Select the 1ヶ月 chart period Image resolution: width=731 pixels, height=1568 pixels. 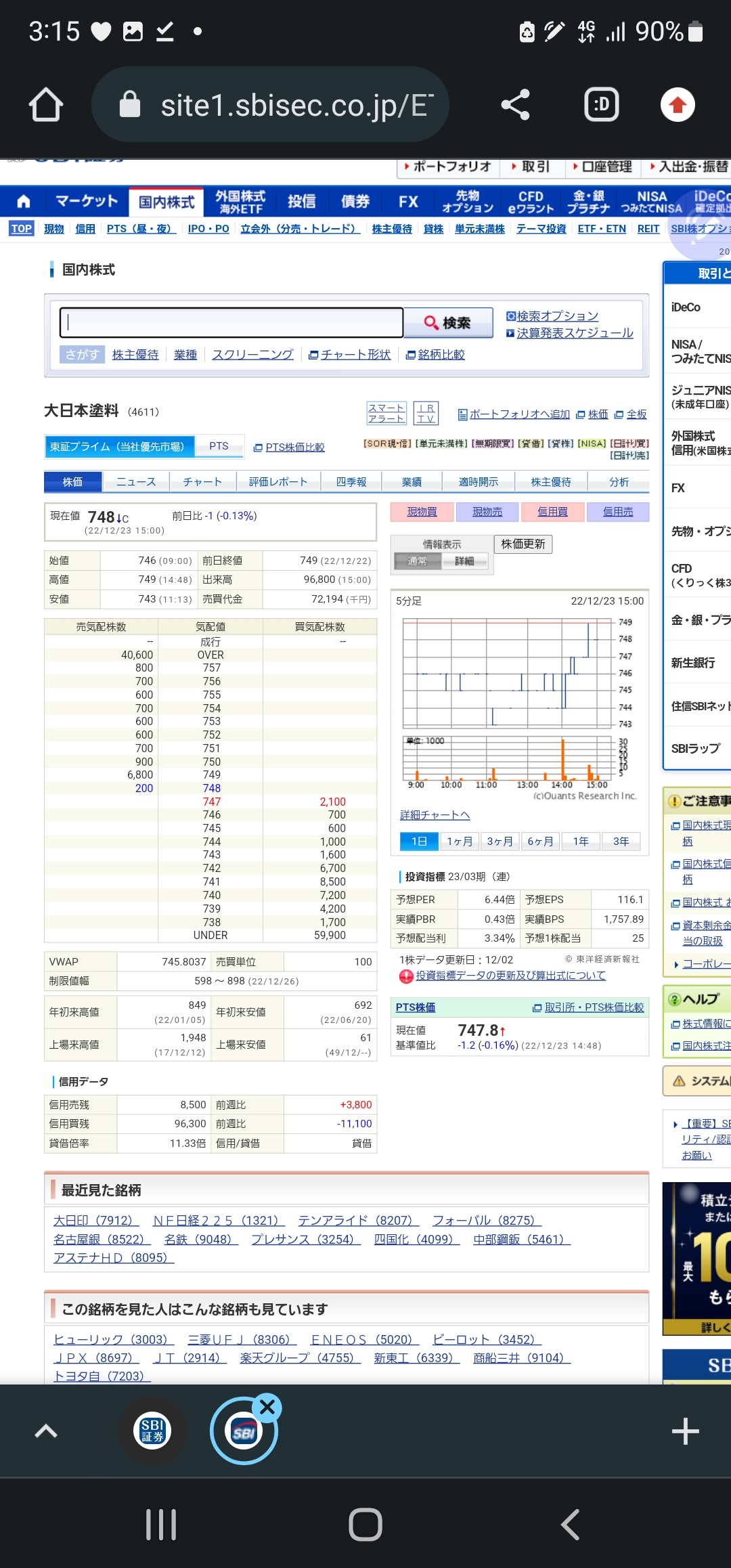click(460, 842)
